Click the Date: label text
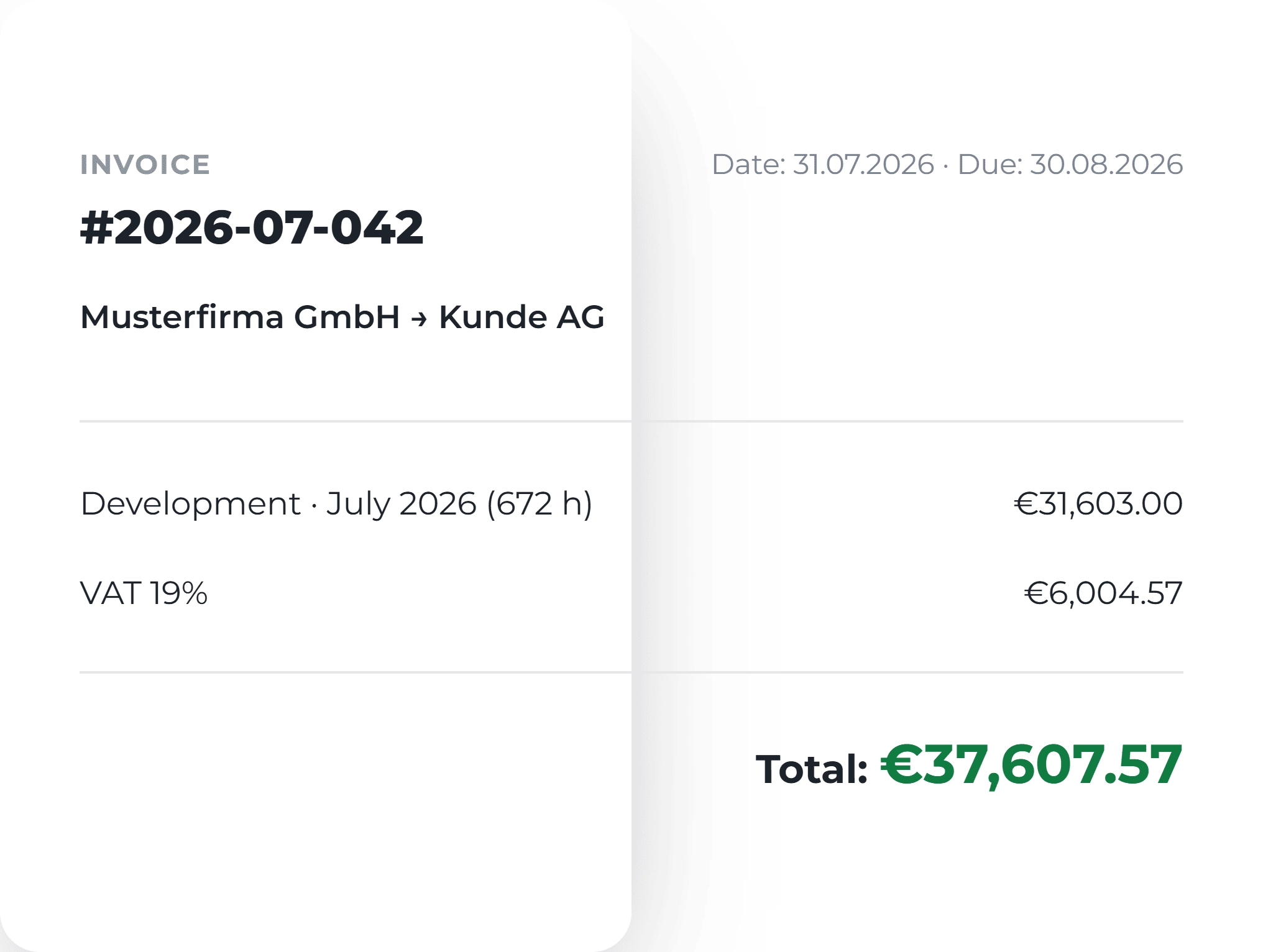 tap(749, 165)
